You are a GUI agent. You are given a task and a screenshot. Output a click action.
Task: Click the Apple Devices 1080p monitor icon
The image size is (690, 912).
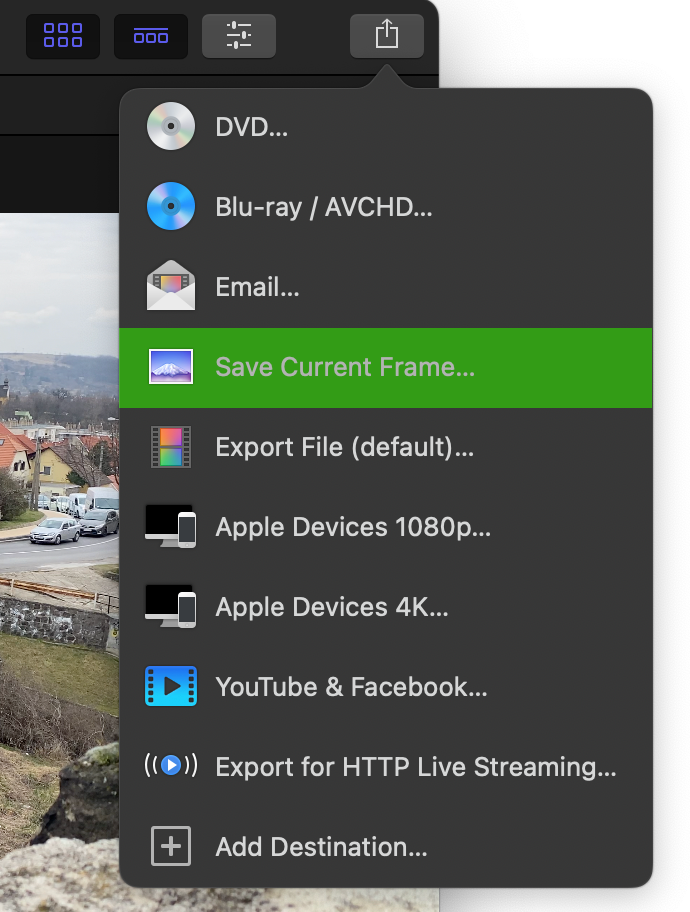170,526
